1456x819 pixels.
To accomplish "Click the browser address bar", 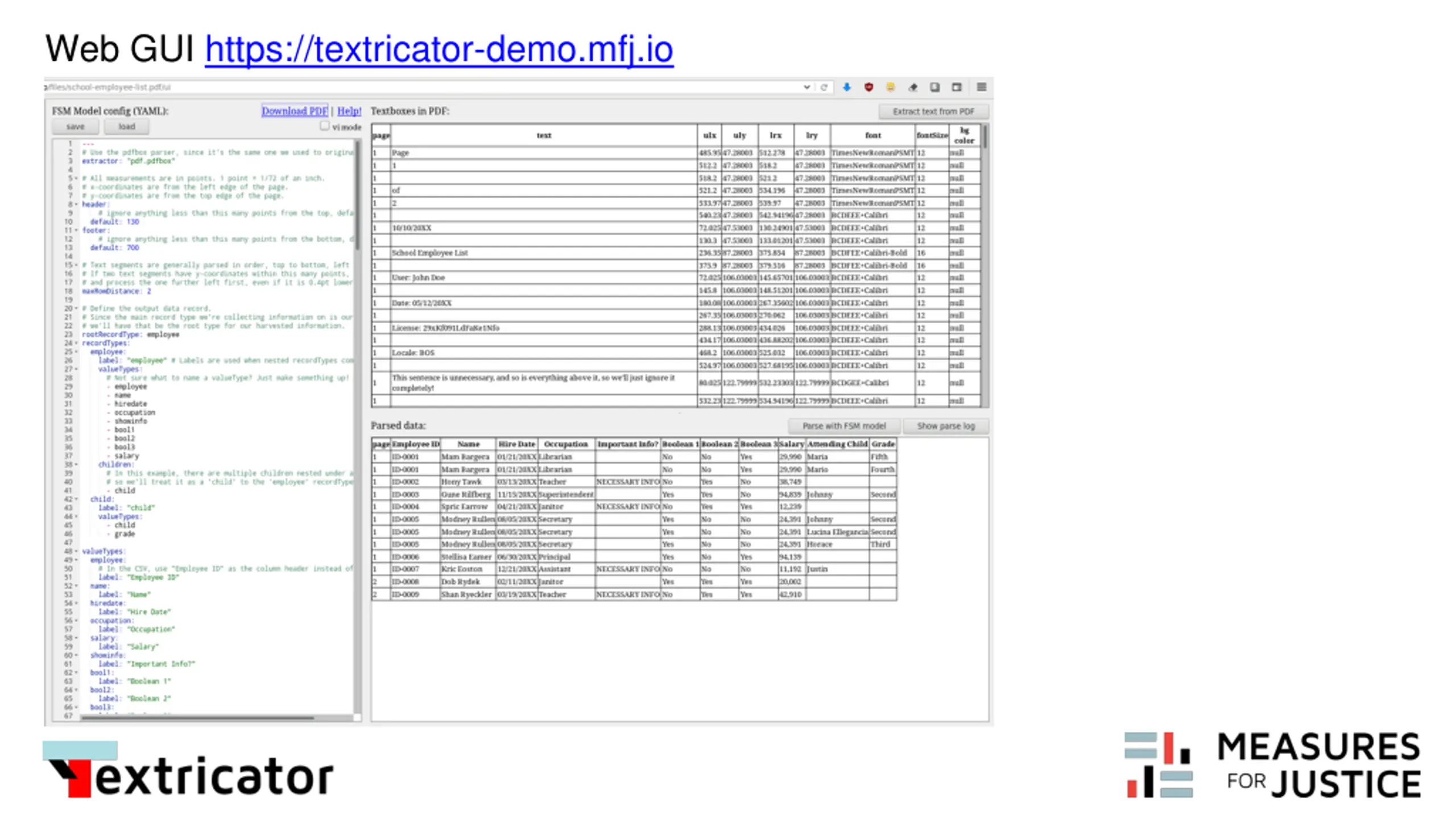I will click(x=421, y=87).
